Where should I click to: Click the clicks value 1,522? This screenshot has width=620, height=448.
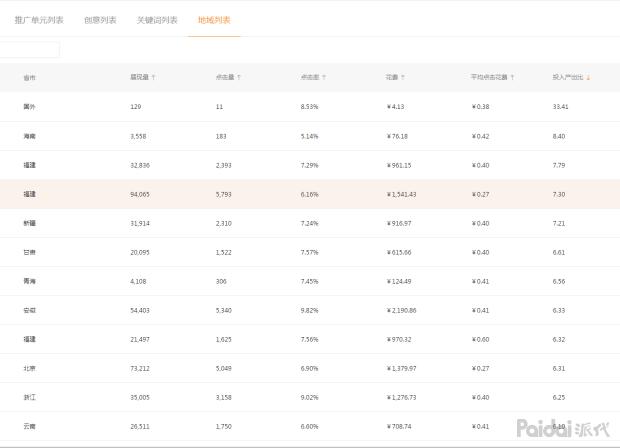point(223,252)
